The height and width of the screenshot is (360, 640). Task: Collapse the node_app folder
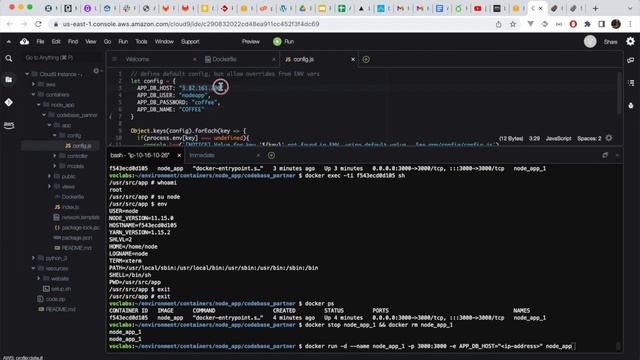click(x=39, y=105)
